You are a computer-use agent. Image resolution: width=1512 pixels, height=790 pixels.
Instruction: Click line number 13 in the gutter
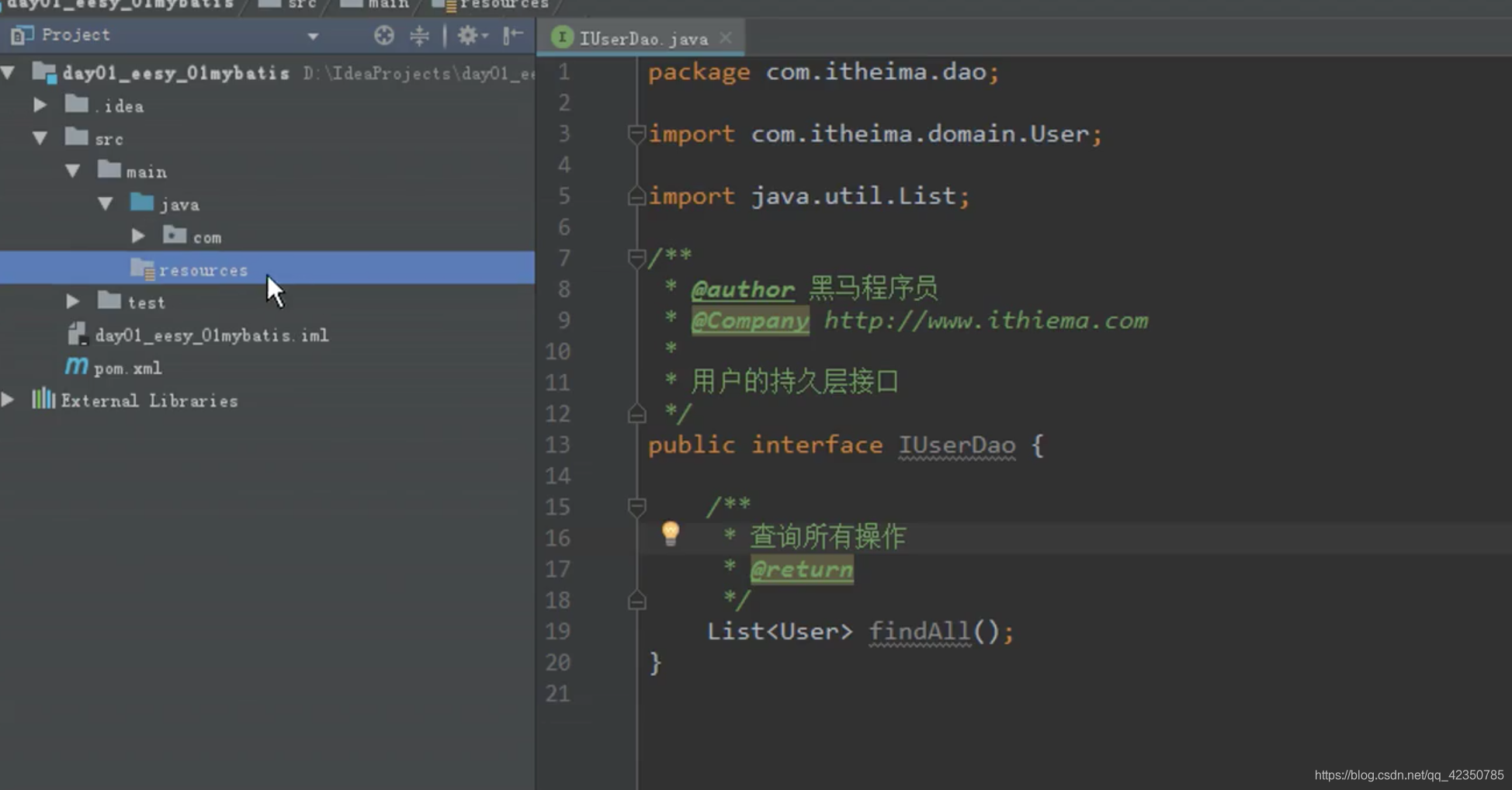pyautogui.click(x=557, y=445)
